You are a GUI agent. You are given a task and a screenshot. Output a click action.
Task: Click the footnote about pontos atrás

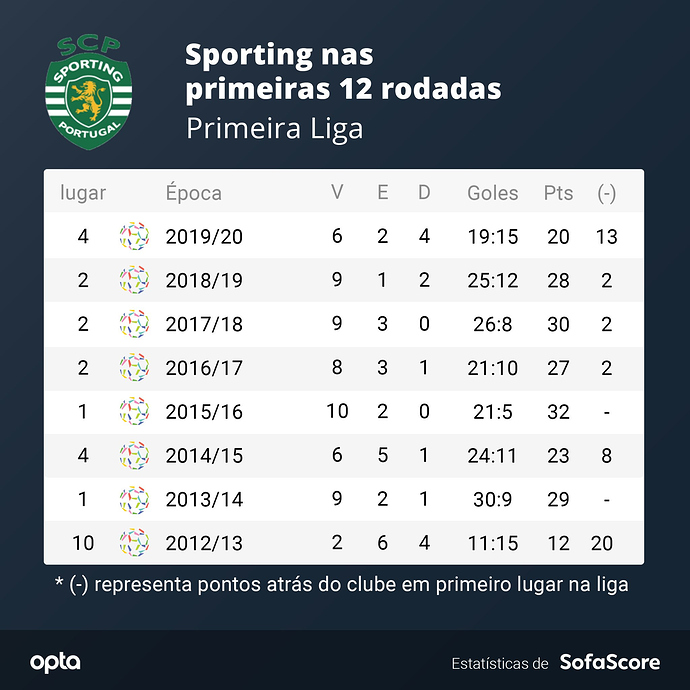click(342, 585)
